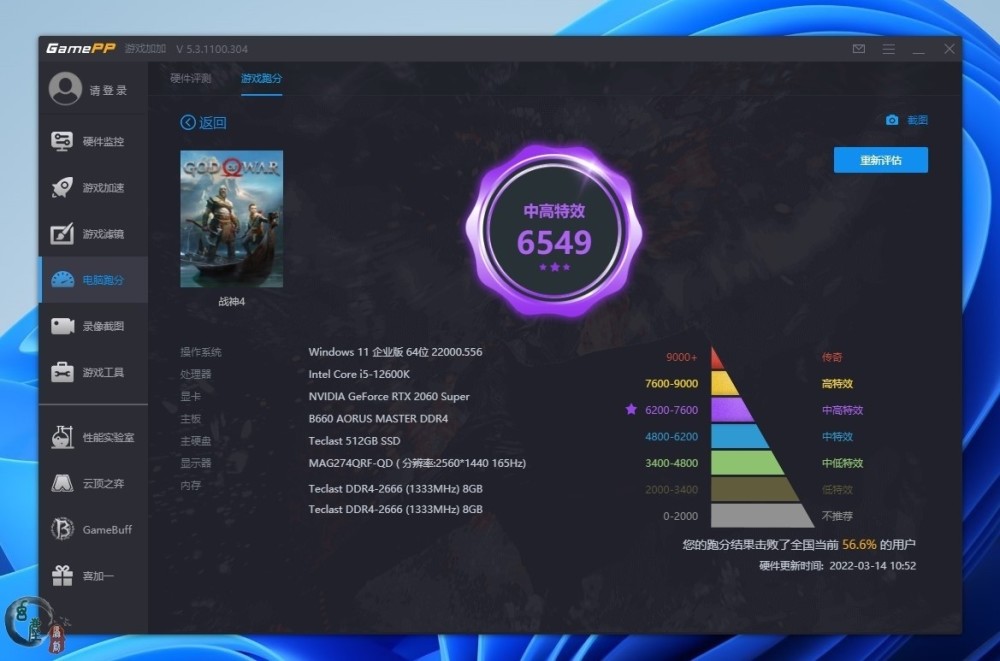
Task: Click the 硬件更新时间 timestamp text
Action: pyautogui.click(x=837, y=566)
